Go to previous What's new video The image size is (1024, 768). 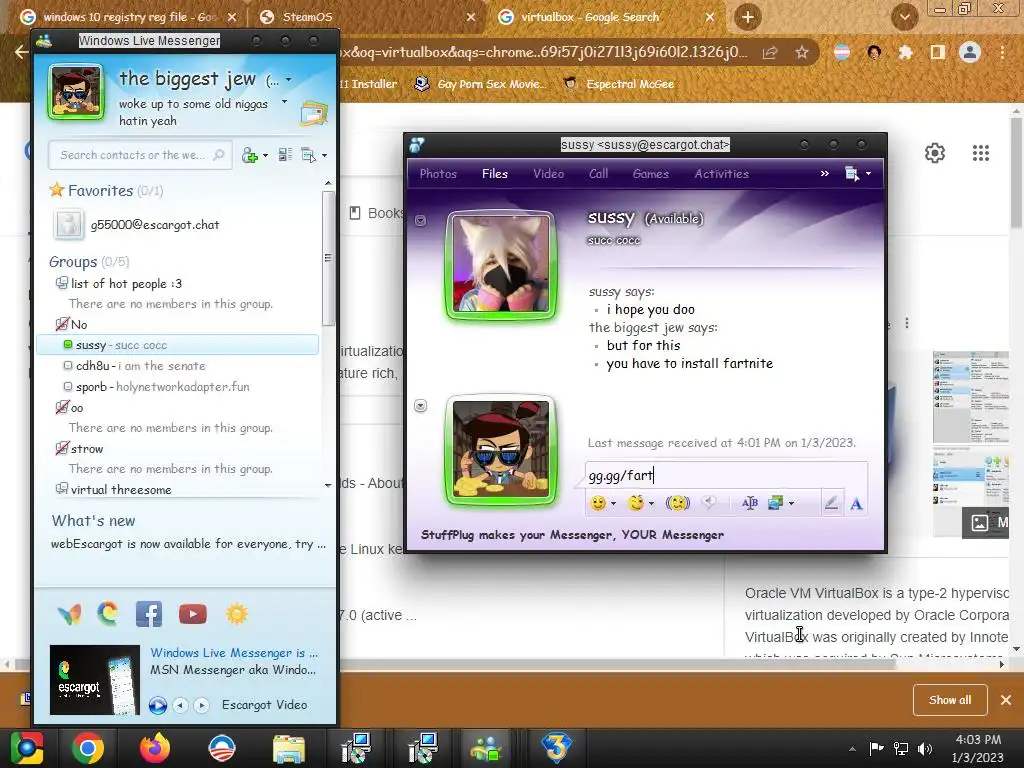(181, 705)
